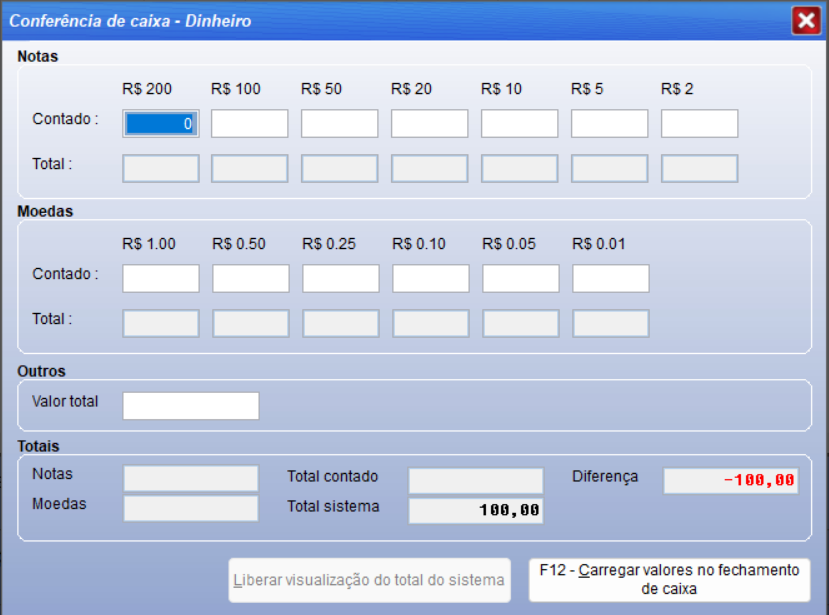Focus the R$ 0.01 coins counted input

[x=610, y=279]
